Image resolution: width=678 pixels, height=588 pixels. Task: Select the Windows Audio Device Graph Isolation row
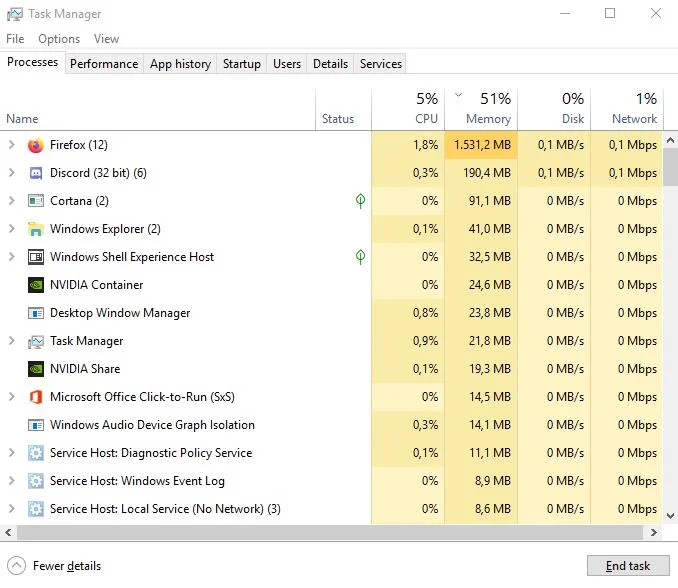point(331,425)
